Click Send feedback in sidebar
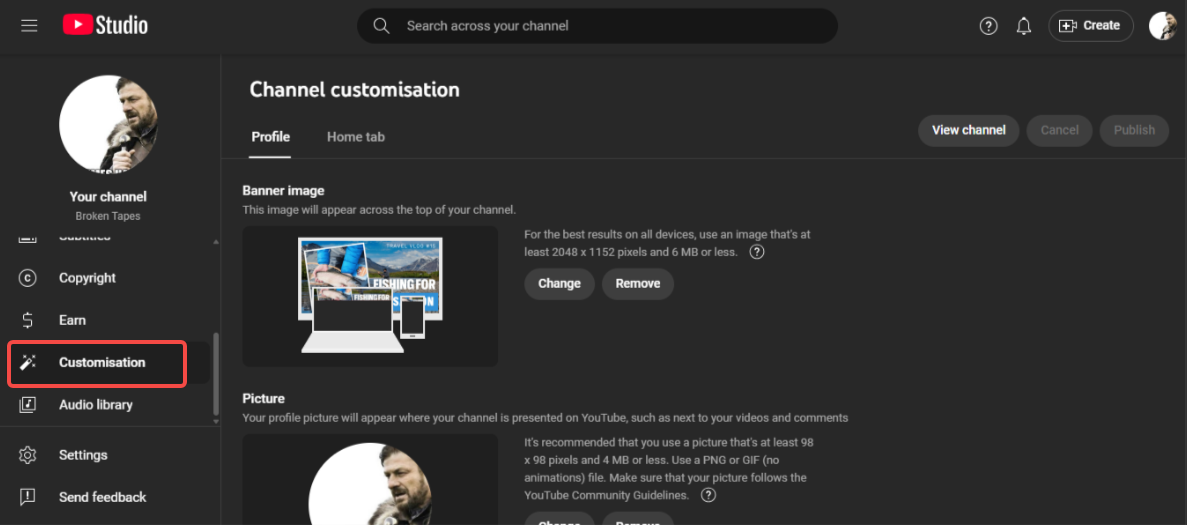This screenshot has width=1187, height=525. (102, 497)
